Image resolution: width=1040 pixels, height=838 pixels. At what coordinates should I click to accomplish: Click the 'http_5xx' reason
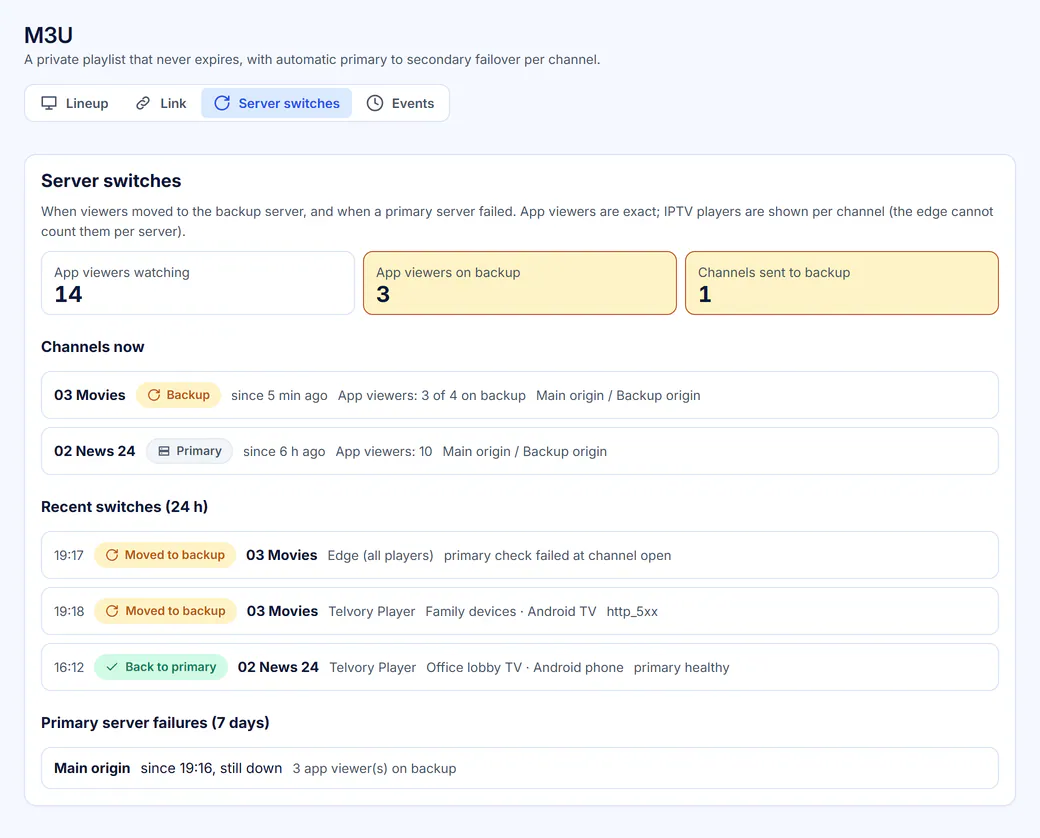click(x=632, y=612)
